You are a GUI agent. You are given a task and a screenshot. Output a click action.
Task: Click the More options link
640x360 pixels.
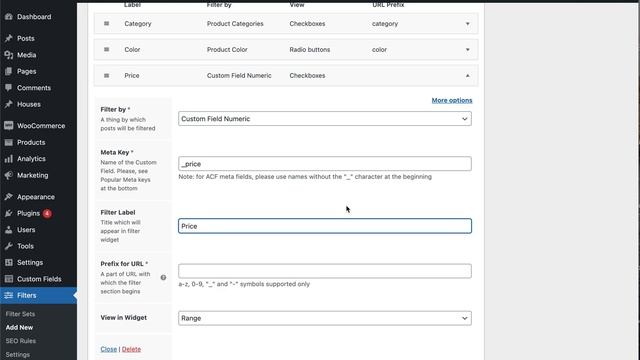pos(452,100)
